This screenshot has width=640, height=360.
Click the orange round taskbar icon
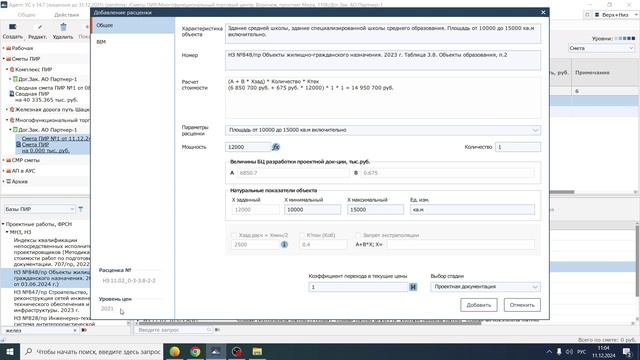[x=175, y=351]
